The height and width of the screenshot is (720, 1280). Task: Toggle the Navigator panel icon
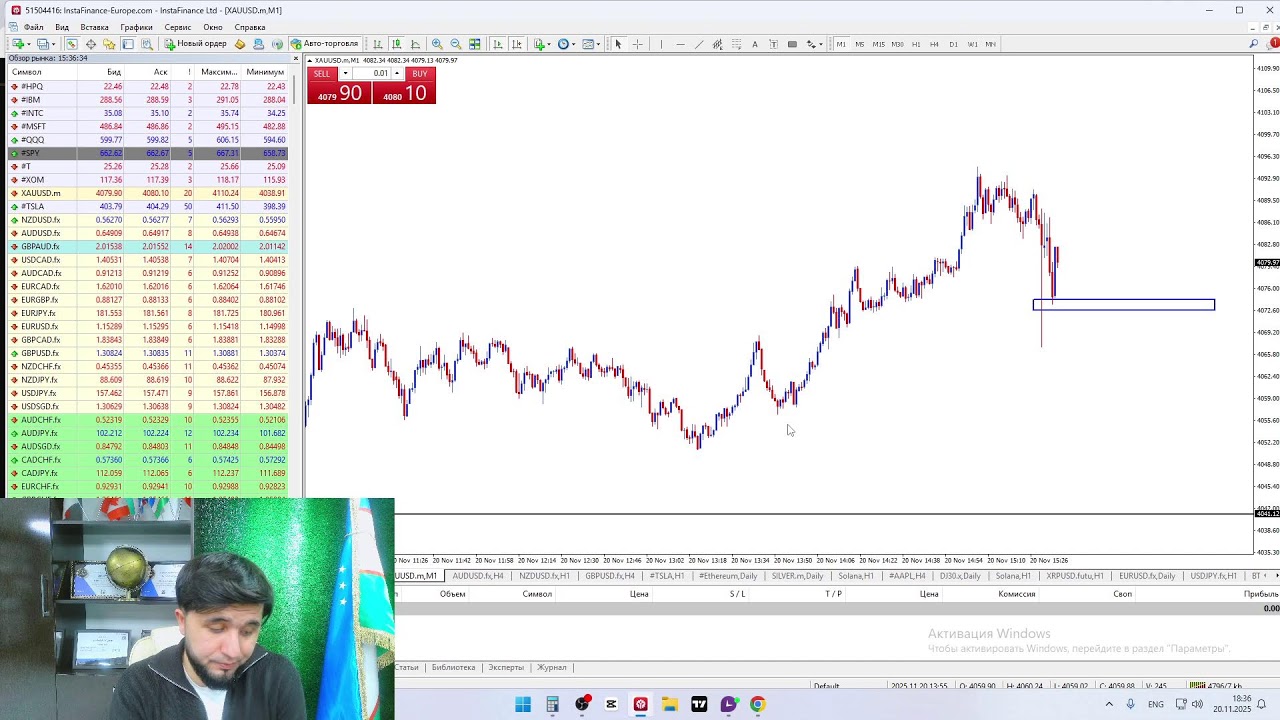(x=109, y=44)
